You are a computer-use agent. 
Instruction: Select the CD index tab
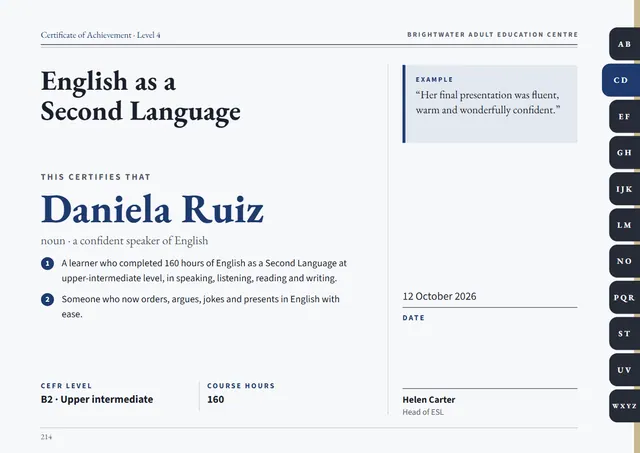621,80
